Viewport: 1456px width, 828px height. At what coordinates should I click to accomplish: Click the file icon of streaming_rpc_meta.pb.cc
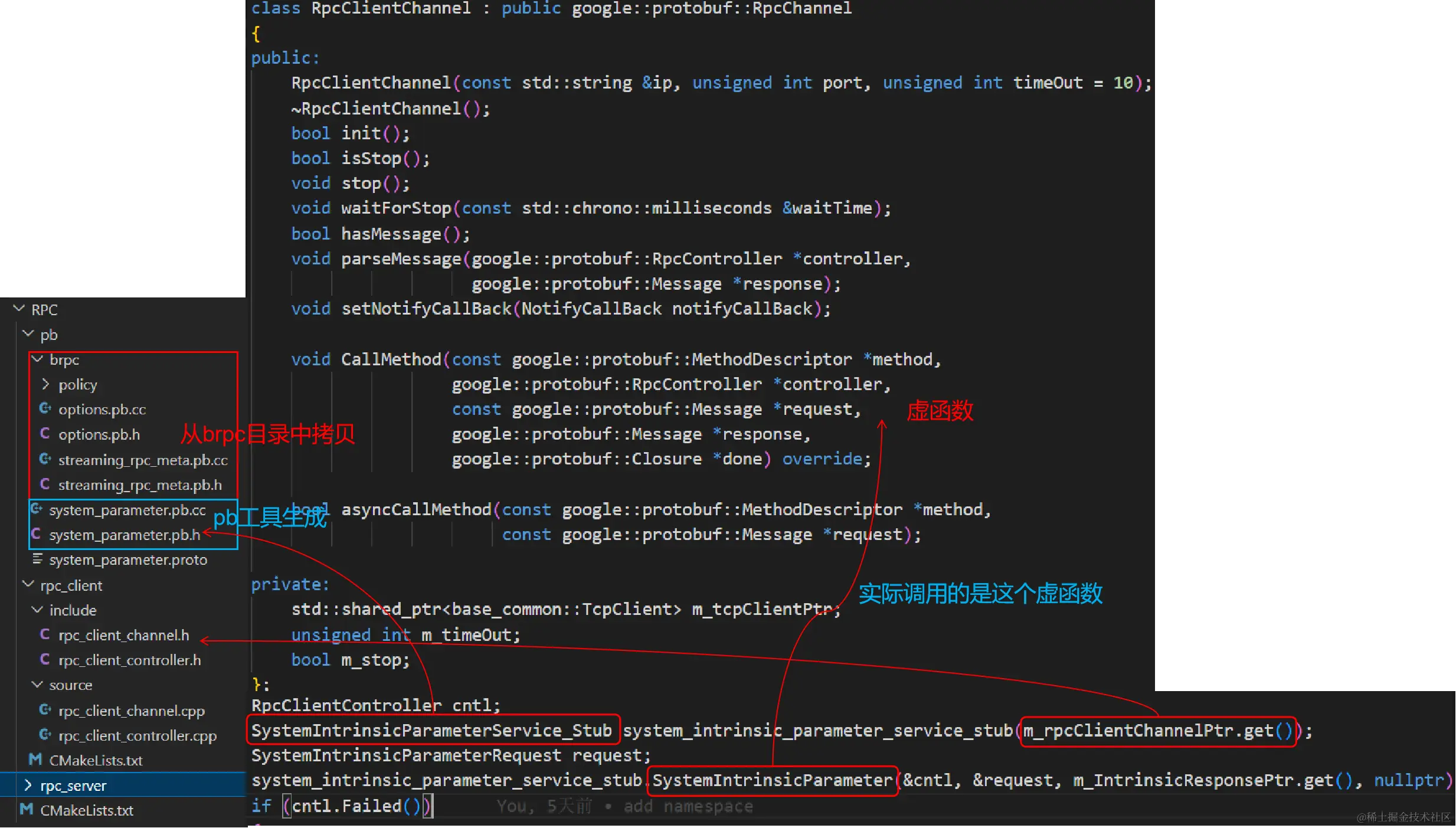tap(45, 459)
